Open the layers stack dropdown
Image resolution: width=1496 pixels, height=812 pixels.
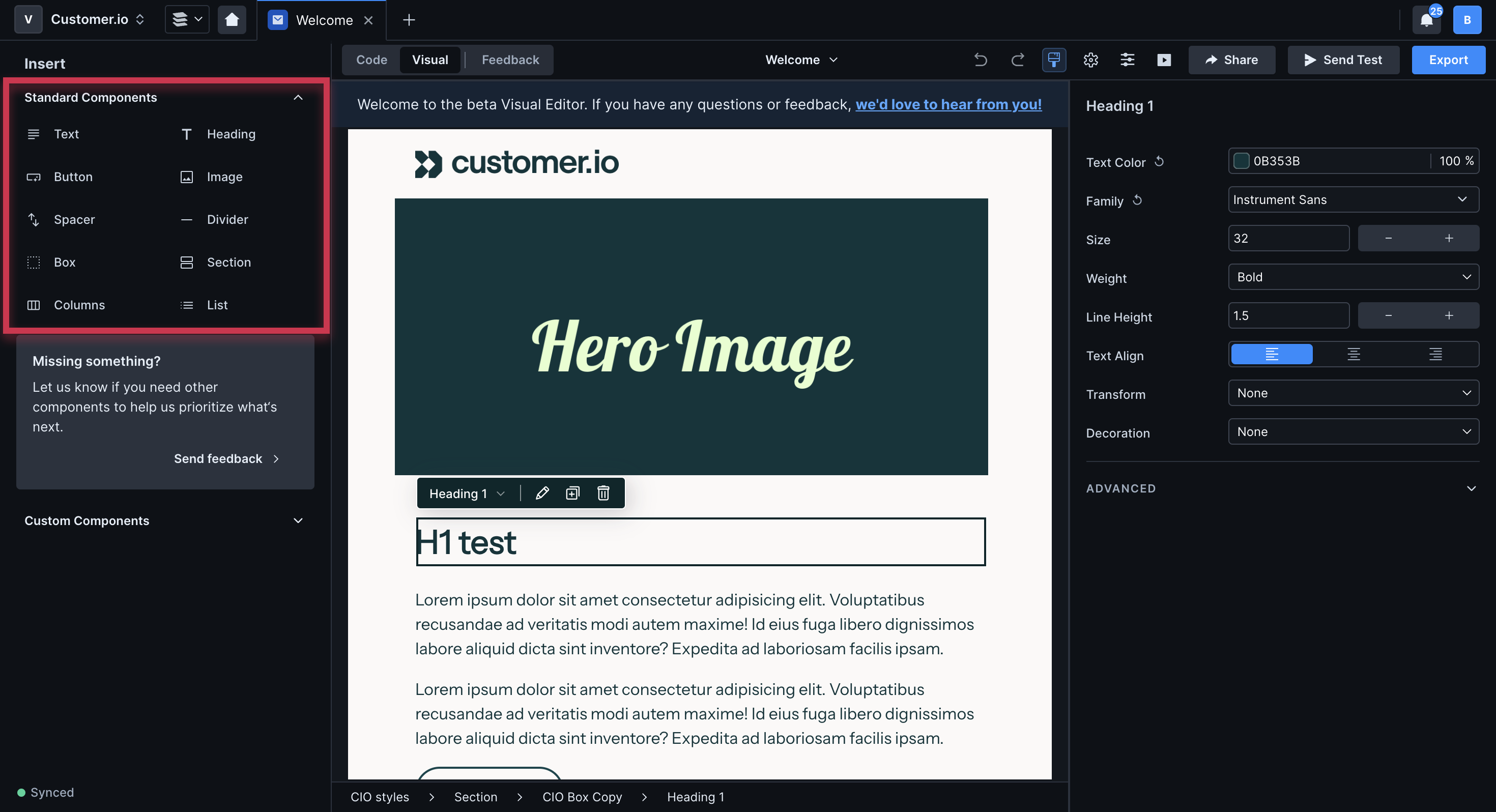pyautogui.click(x=187, y=20)
